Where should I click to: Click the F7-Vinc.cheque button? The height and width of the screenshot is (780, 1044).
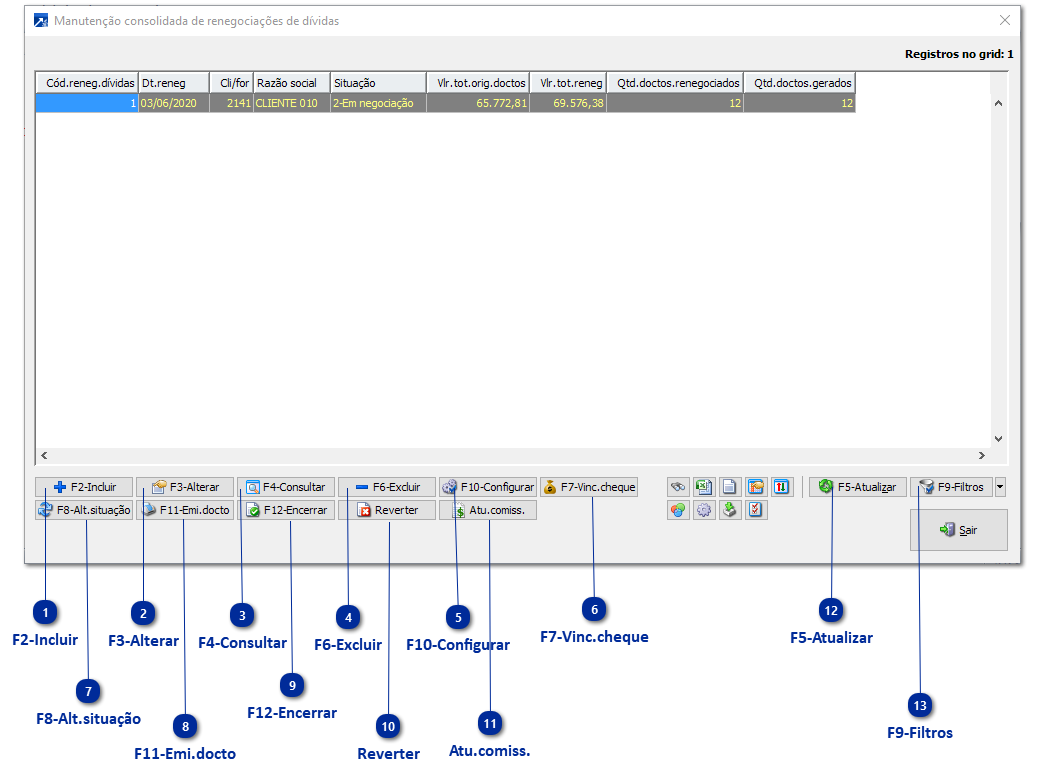pos(589,487)
